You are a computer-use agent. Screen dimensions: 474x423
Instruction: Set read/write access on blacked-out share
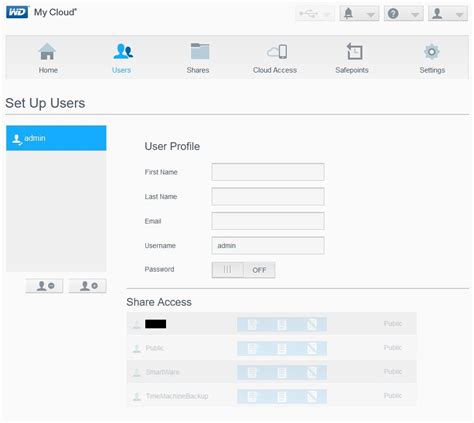point(252,324)
